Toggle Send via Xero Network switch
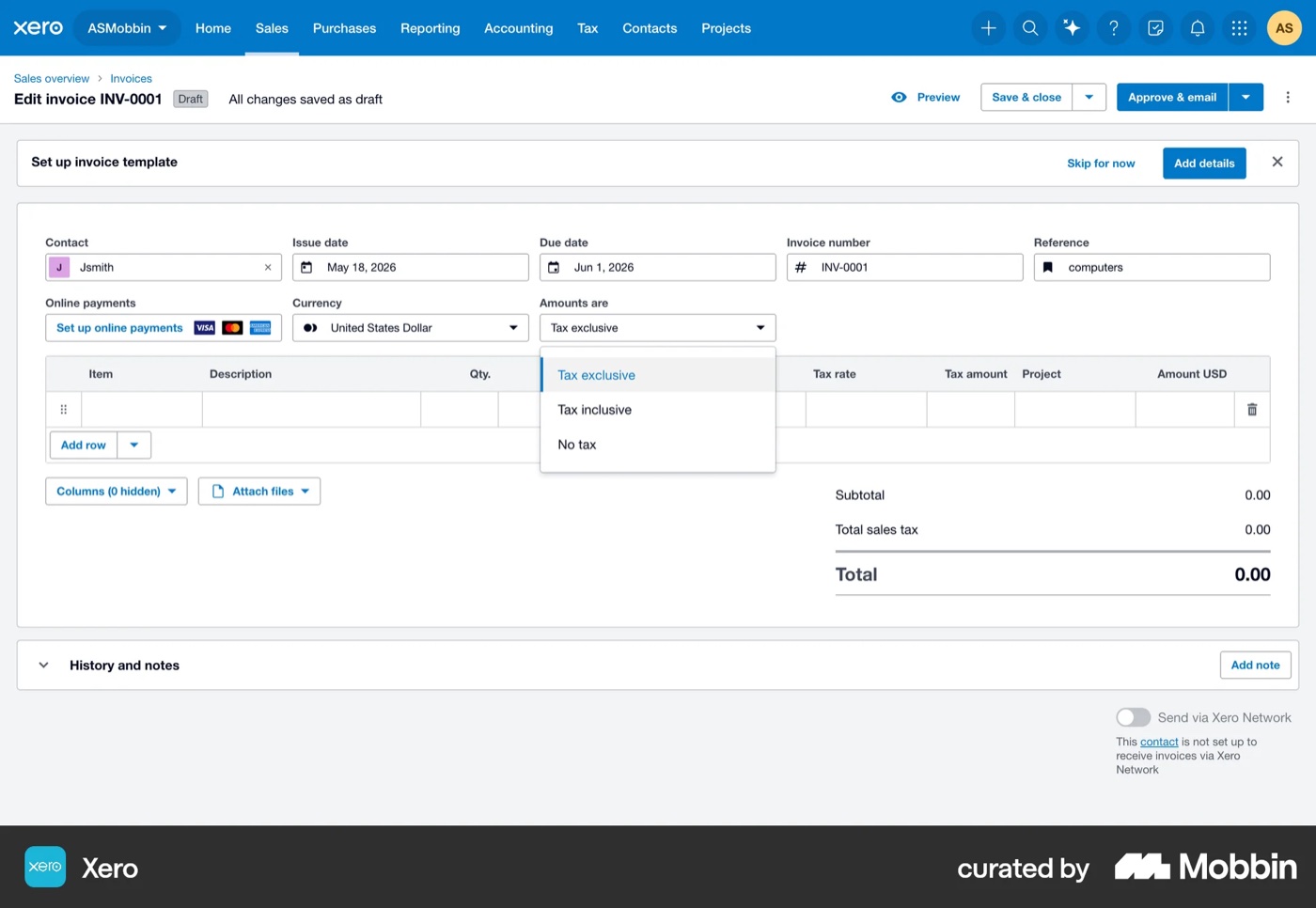 click(x=1133, y=717)
